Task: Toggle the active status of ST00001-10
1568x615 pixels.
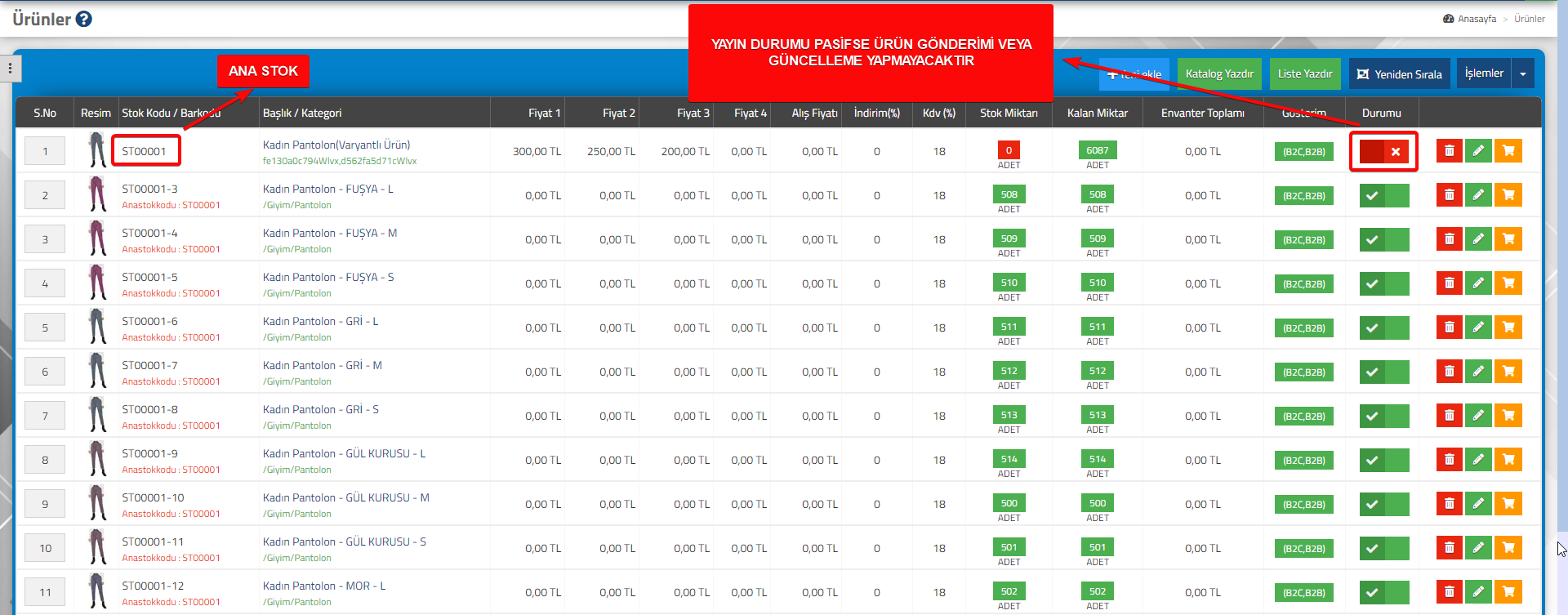Action: 1384,504
